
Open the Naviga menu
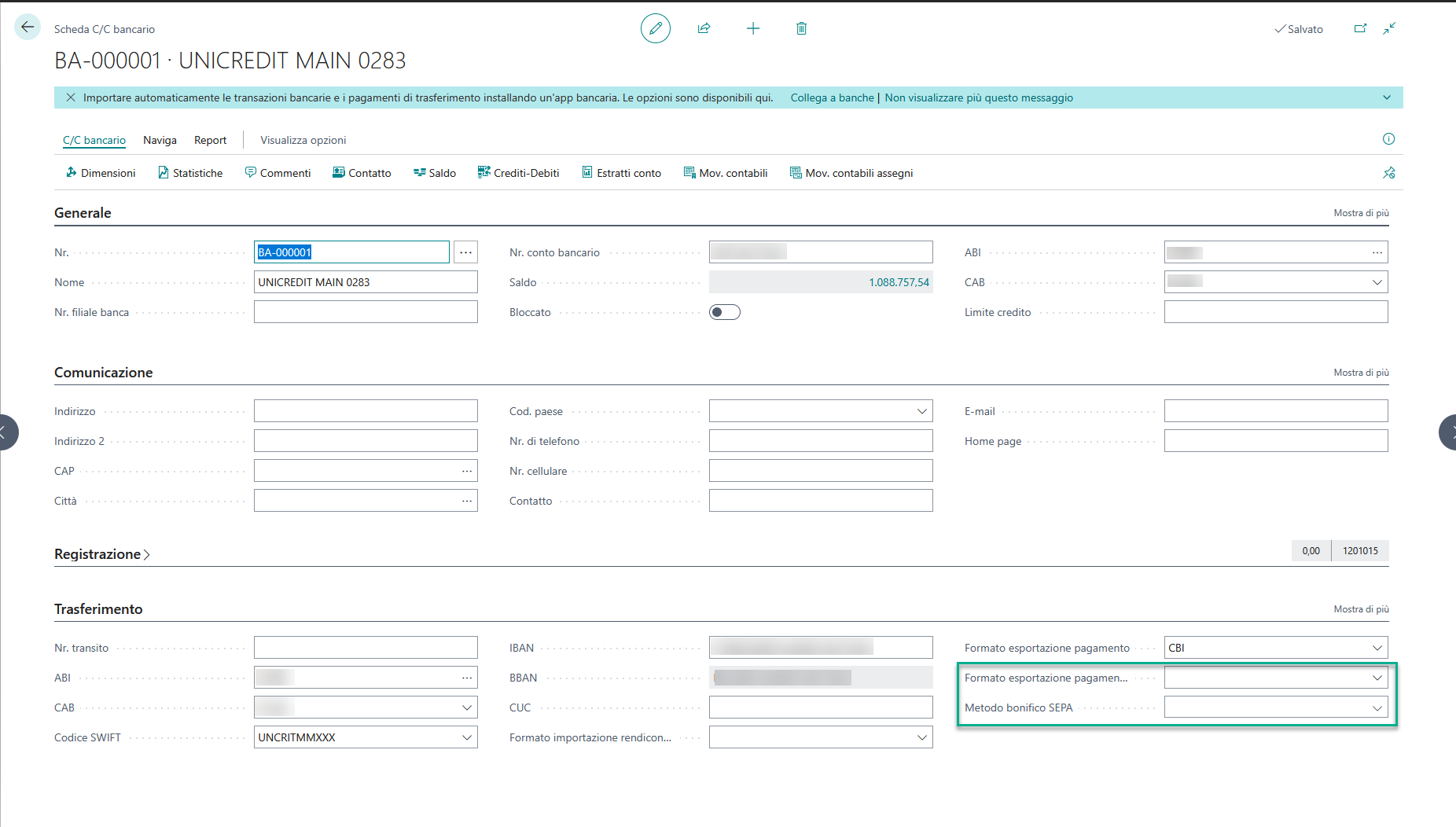[160, 140]
